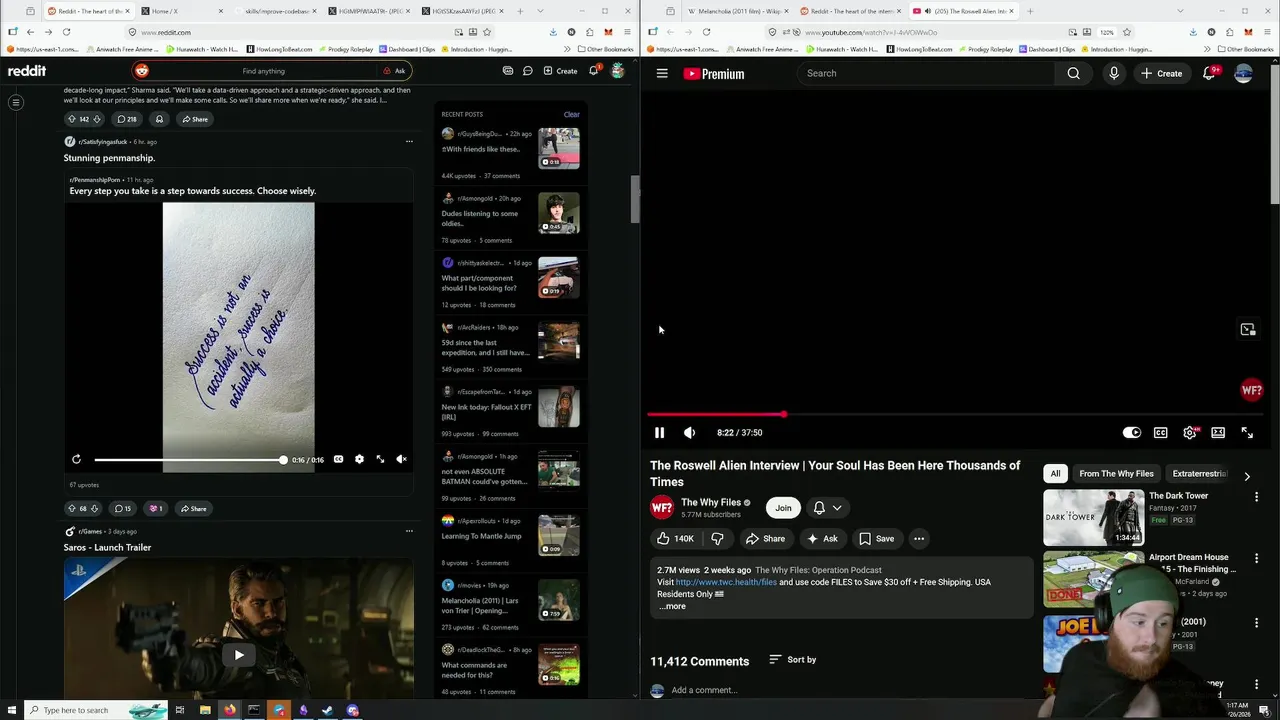The height and width of the screenshot is (720, 1280).
Task: Expand YouTube description with ...more
Action: pyautogui.click(x=673, y=606)
